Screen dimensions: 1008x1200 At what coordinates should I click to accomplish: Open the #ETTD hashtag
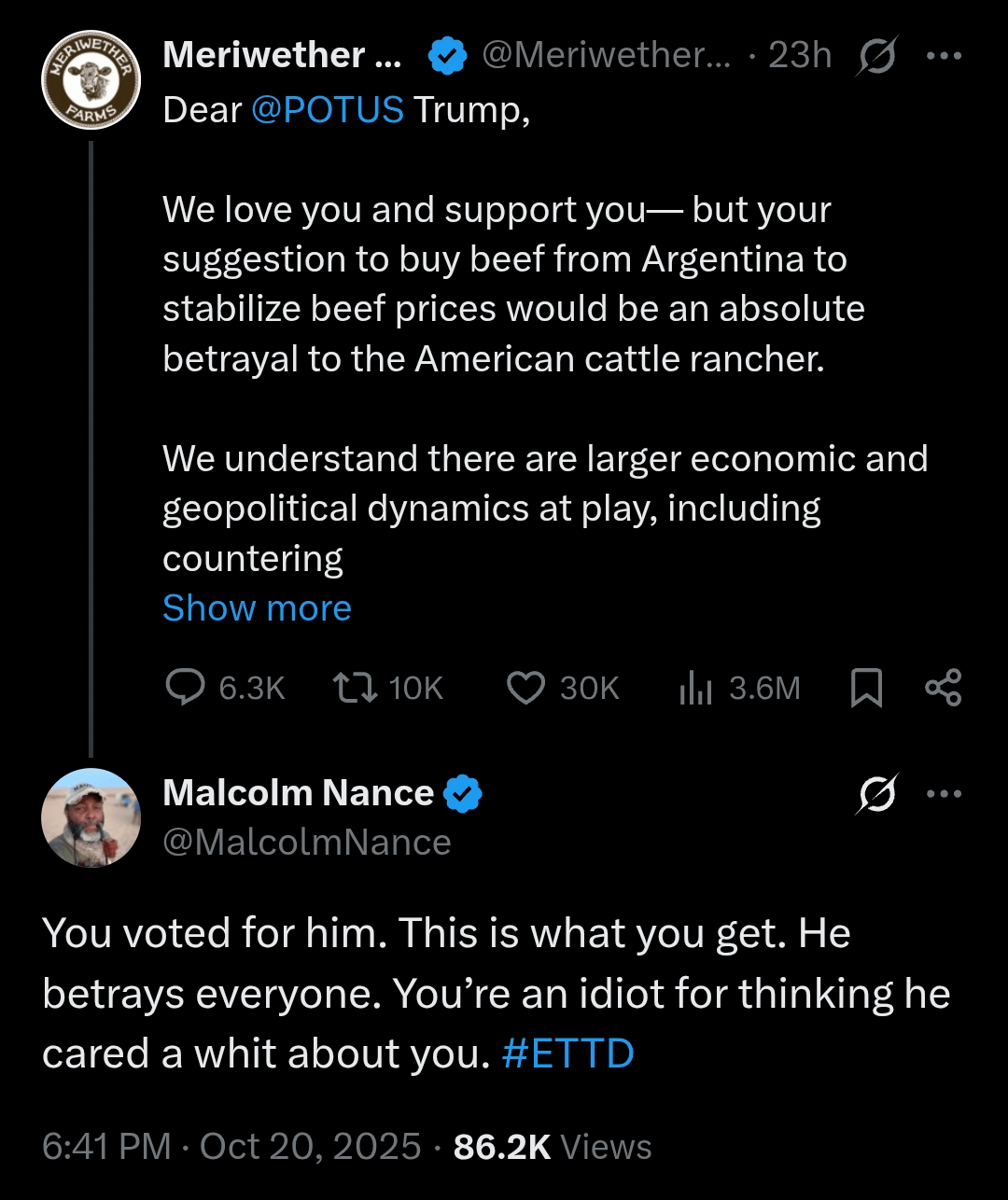coord(567,1053)
